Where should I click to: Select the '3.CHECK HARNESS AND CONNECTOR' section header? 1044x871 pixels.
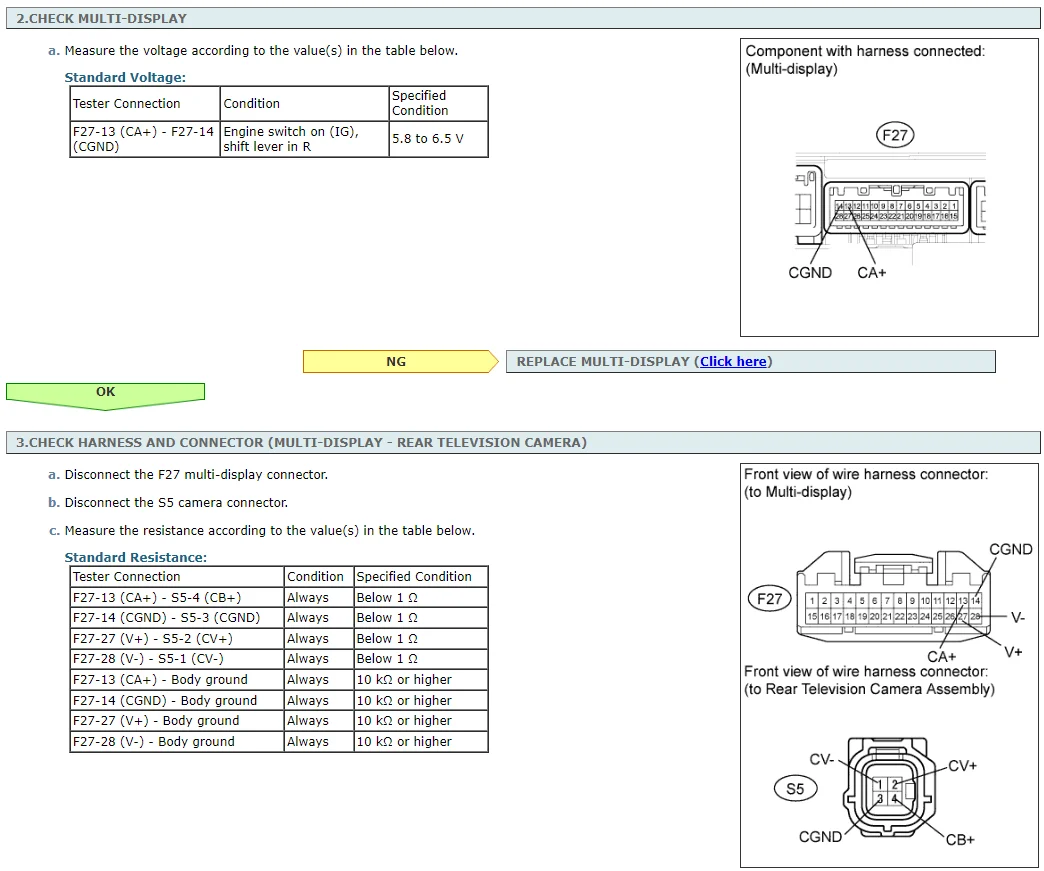pos(301,442)
